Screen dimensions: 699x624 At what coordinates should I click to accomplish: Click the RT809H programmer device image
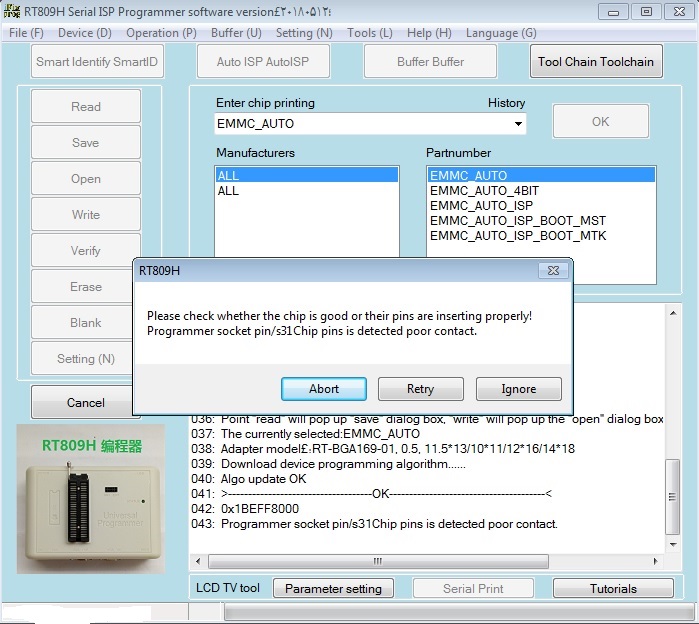(x=91, y=499)
